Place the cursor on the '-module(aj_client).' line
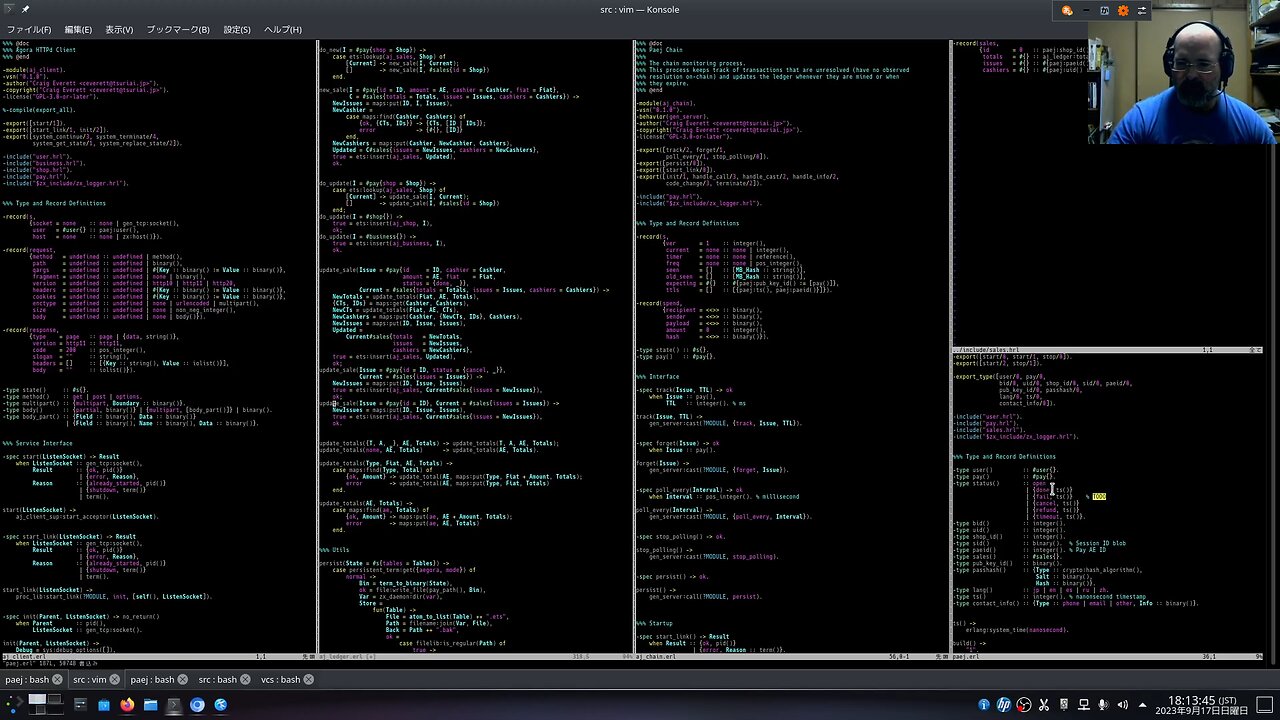The height and width of the screenshot is (720, 1280). pyautogui.click(x=33, y=70)
